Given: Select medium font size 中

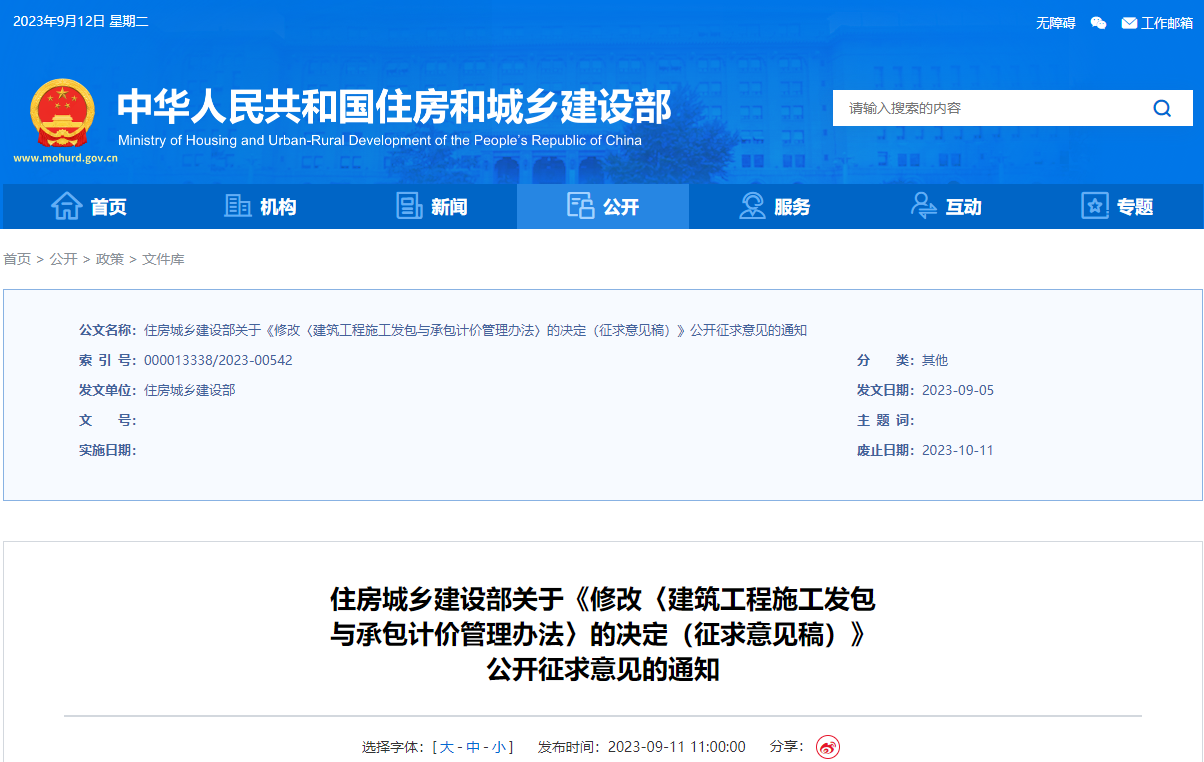Looking at the screenshot, I should coord(473,747).
